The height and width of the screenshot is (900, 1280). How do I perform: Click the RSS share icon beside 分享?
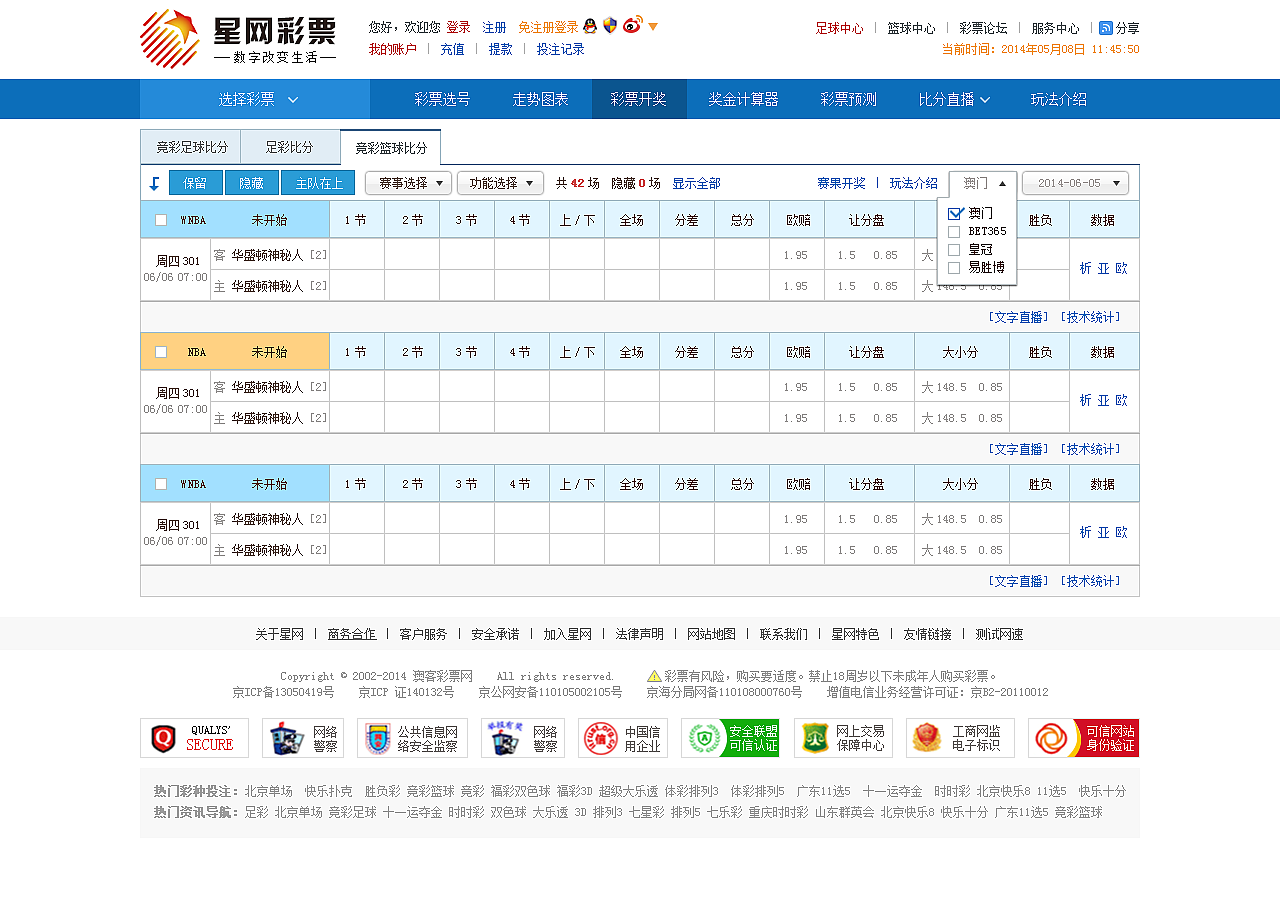coord(1106,28)
